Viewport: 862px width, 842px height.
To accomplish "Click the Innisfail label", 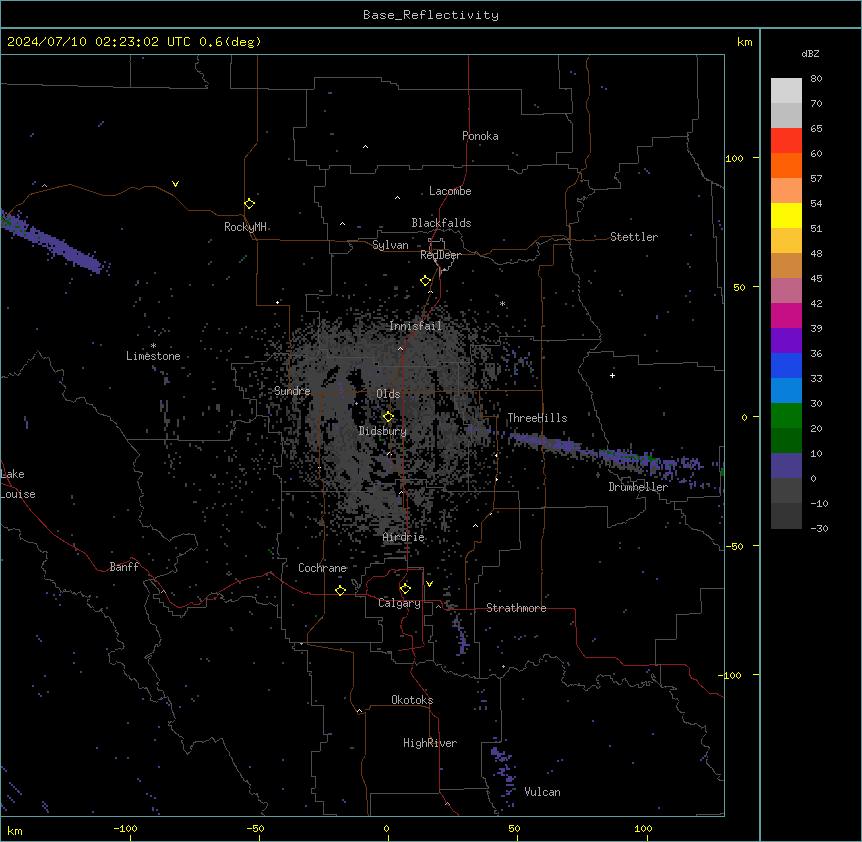I will [415, 326].
